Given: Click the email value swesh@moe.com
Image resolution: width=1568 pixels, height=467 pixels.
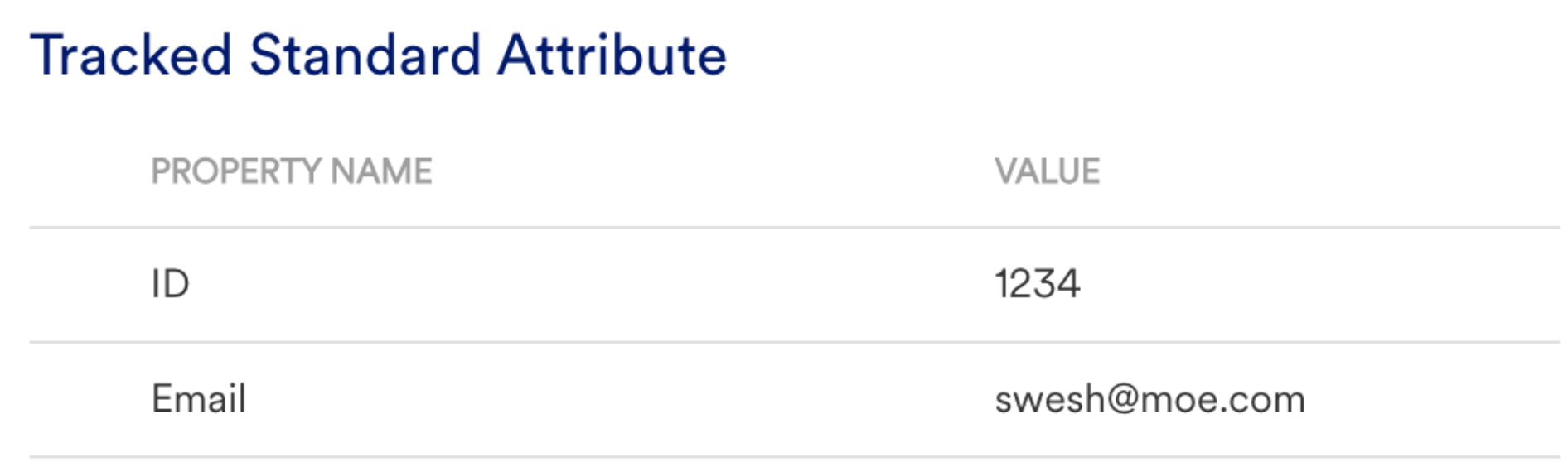Looking at the screenshot, I should pos(1149,400).
